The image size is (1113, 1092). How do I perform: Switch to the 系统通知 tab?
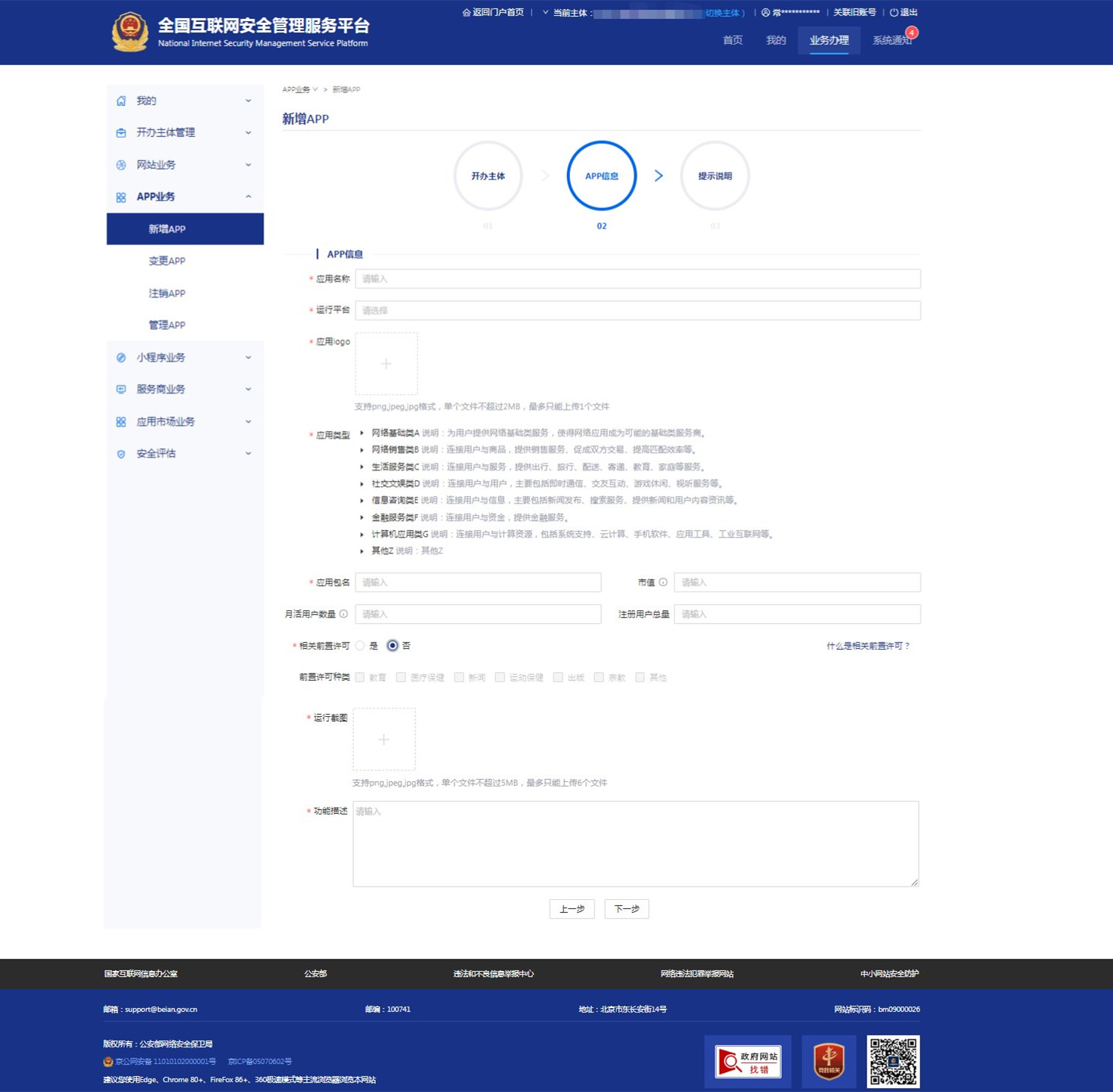coord(891,39)
